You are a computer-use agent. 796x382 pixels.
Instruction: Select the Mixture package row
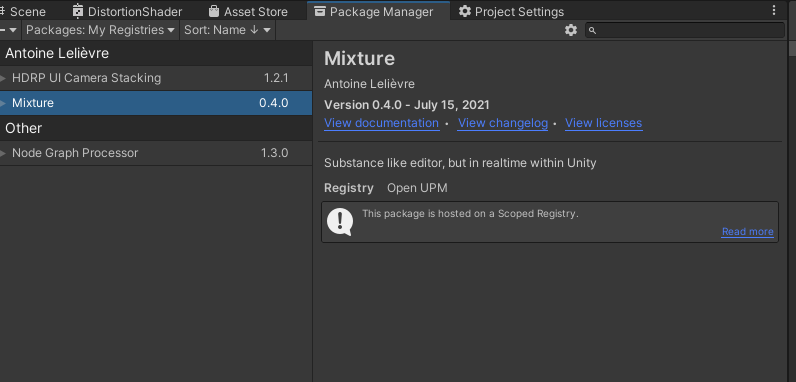click(x=156, y=103)
